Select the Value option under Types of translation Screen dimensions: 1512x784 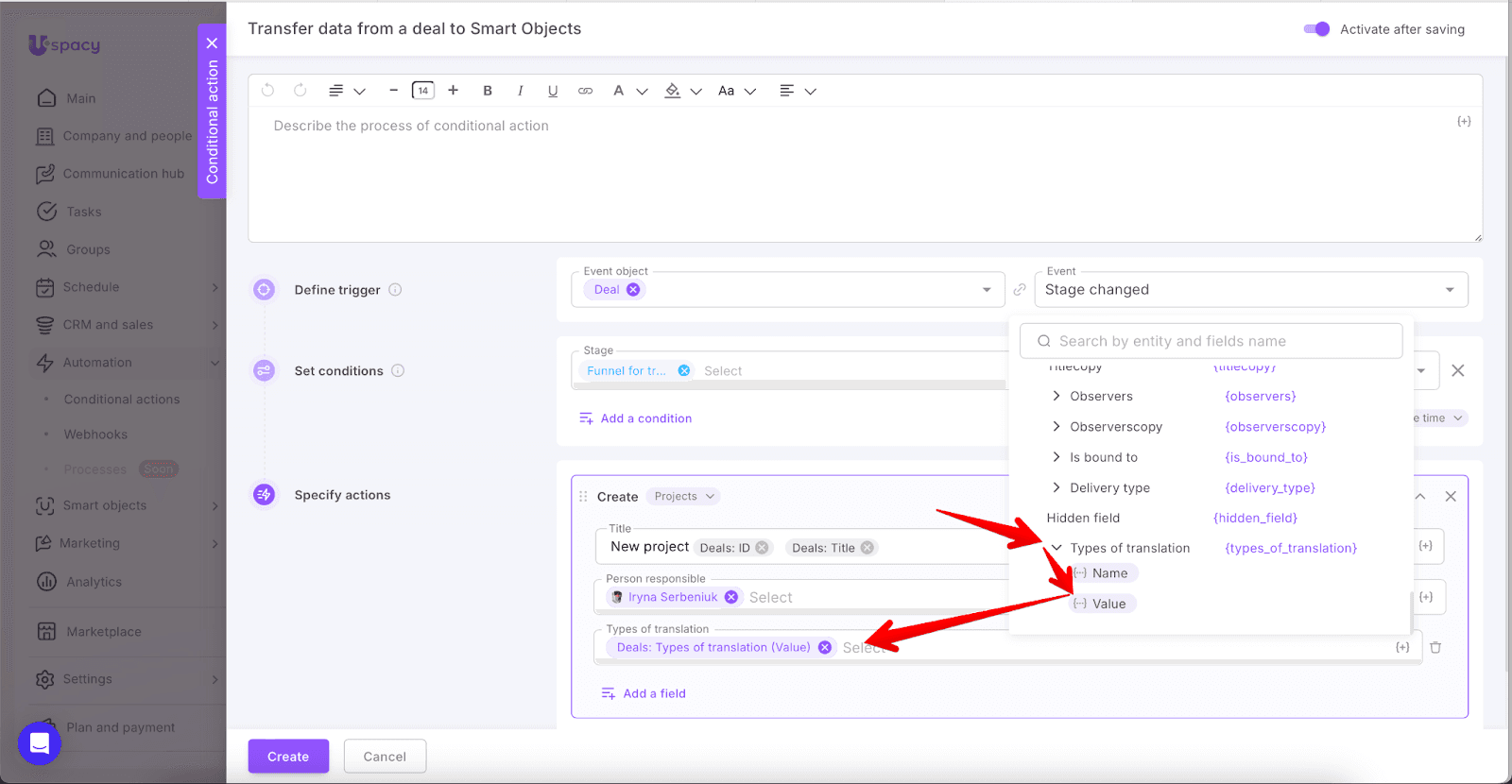click(1108, 604)
